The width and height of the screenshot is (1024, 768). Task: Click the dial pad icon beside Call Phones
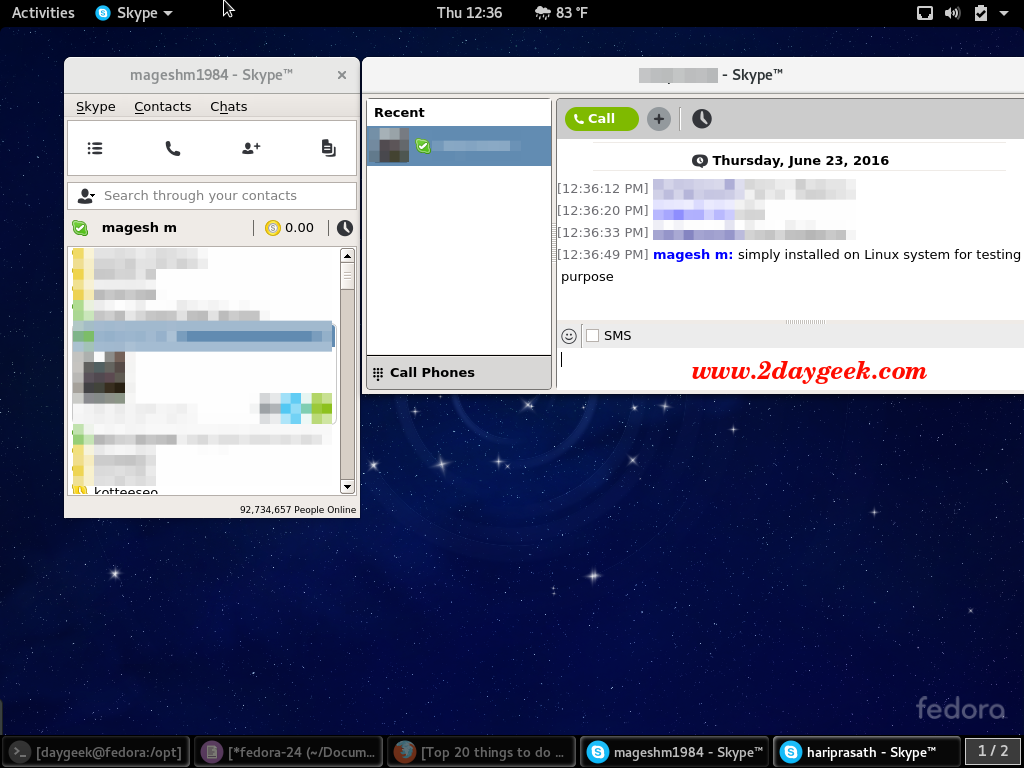click(377, 374)
